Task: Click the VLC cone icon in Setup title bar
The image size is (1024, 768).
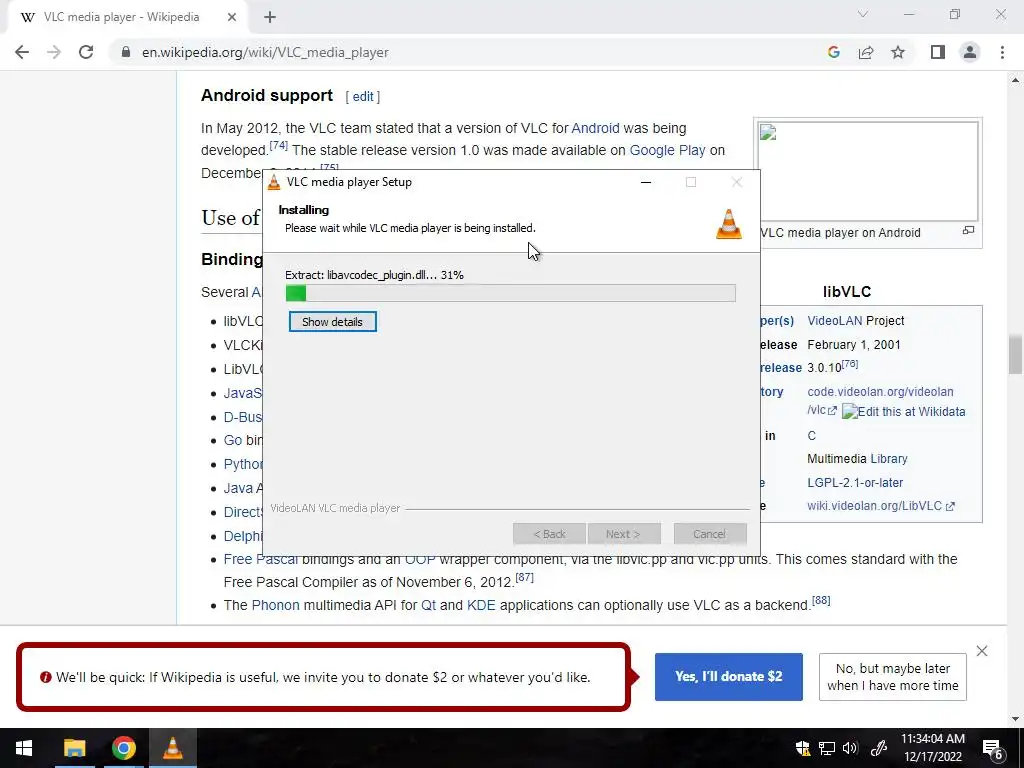Action: (274, 182)
